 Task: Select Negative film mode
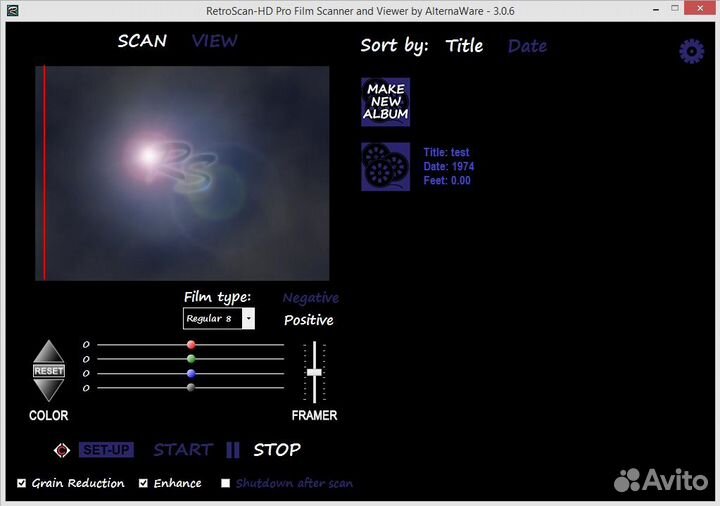310,298
